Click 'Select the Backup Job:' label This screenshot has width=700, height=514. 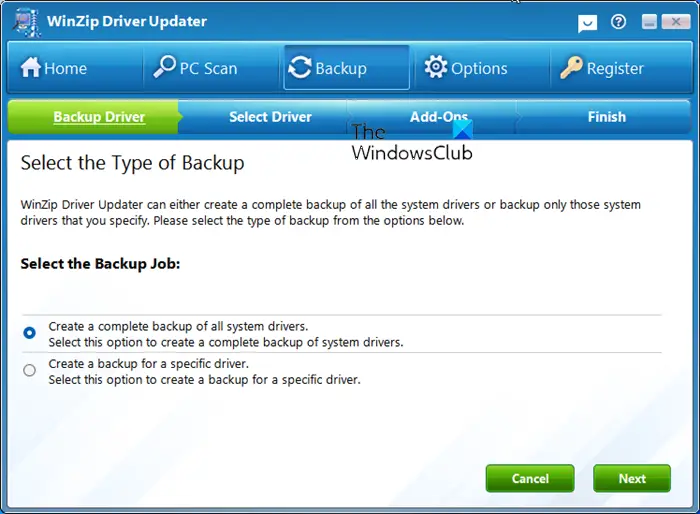(x=100, y=264)
